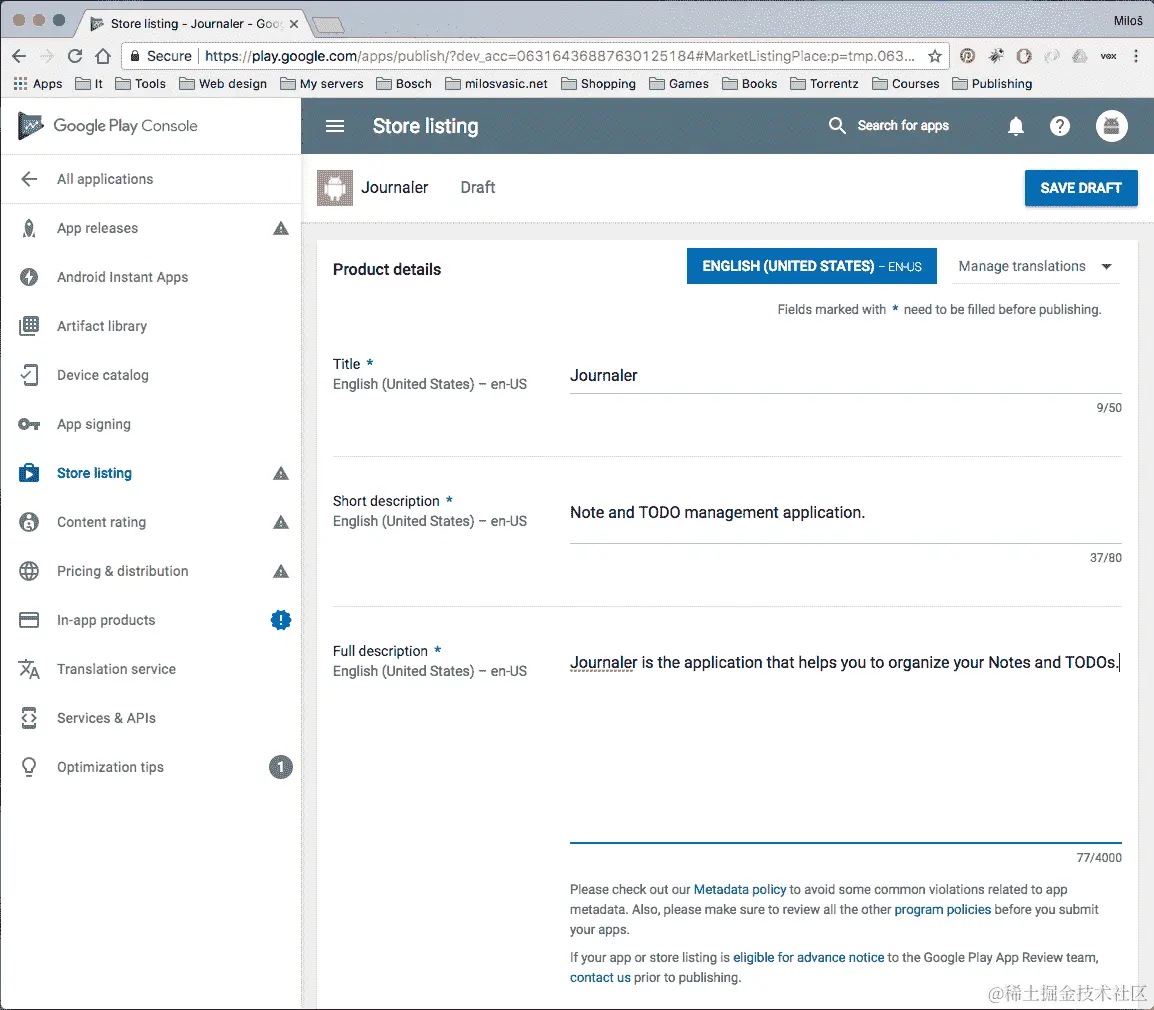Click the Optimization tips count badge

(280, 767)
